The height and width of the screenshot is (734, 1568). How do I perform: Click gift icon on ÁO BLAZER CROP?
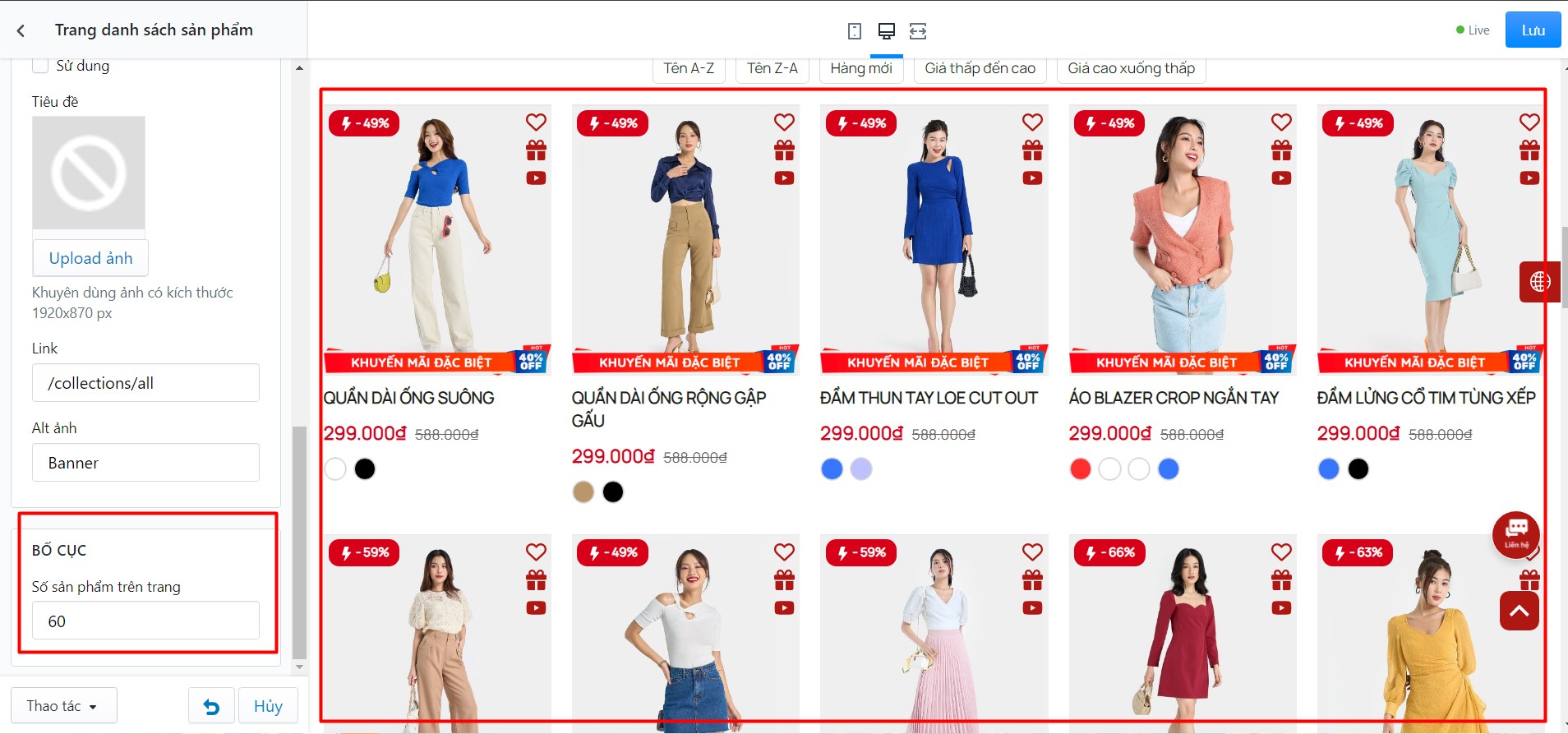click(1281, 150)
